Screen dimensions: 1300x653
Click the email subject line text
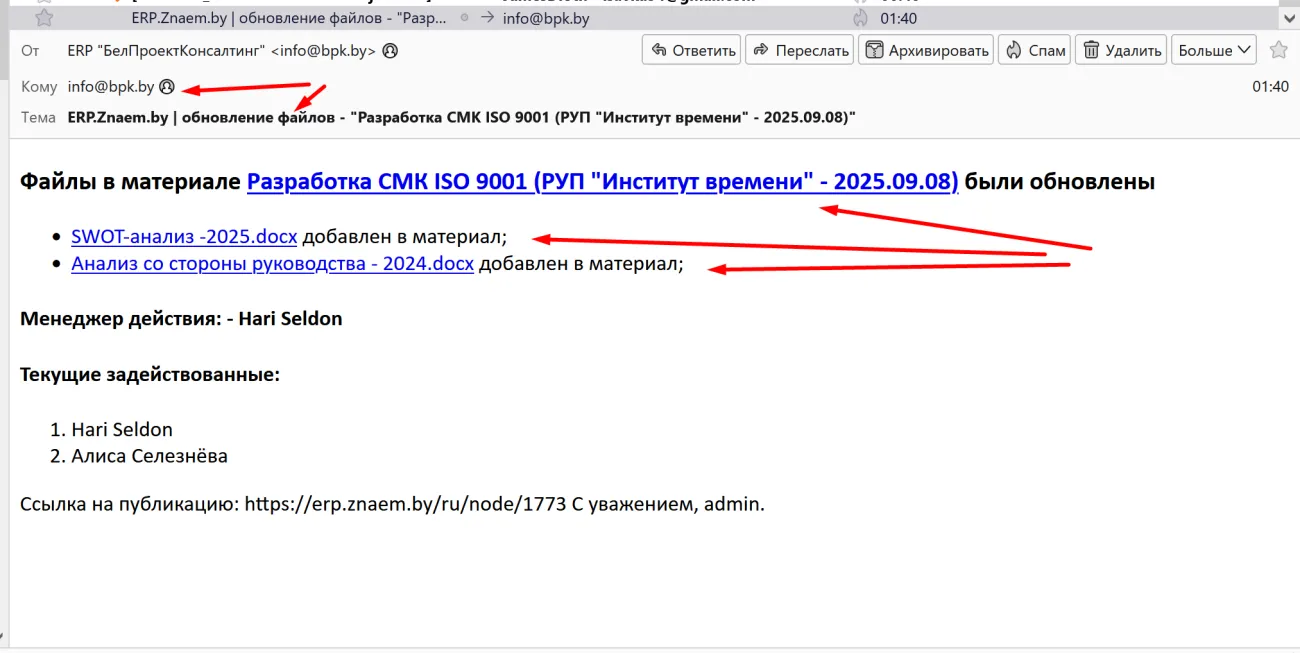coord(461,117)
